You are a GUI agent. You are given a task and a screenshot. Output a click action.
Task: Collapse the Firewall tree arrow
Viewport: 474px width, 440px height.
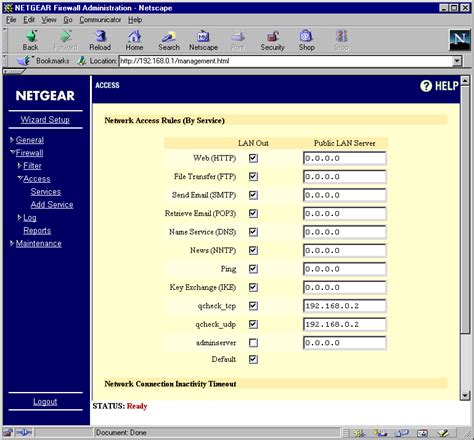coord(12,152)
